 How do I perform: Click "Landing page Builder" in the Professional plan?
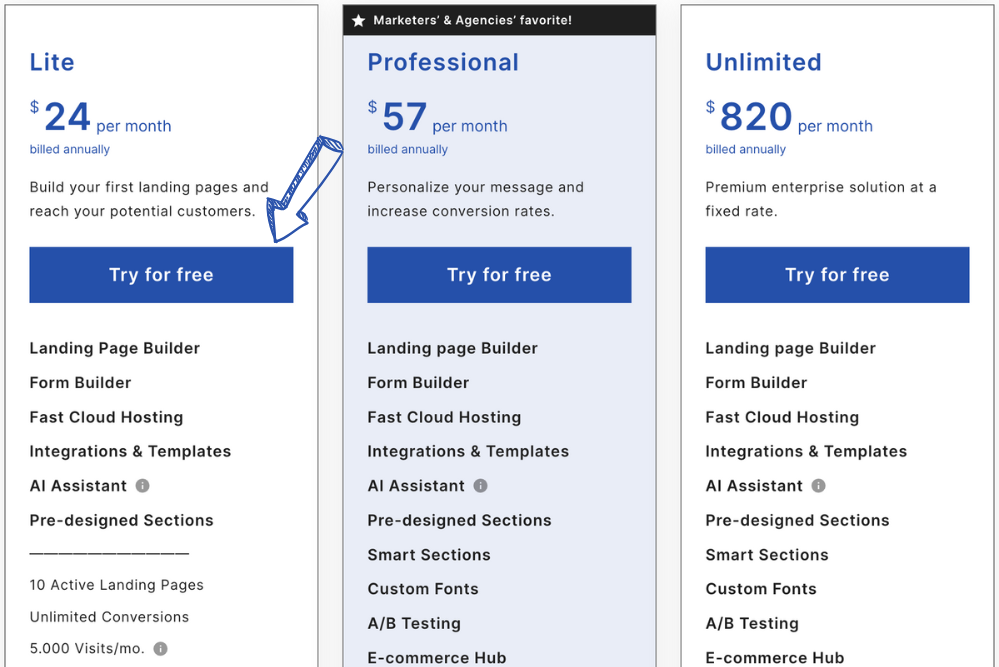(452, 348)
